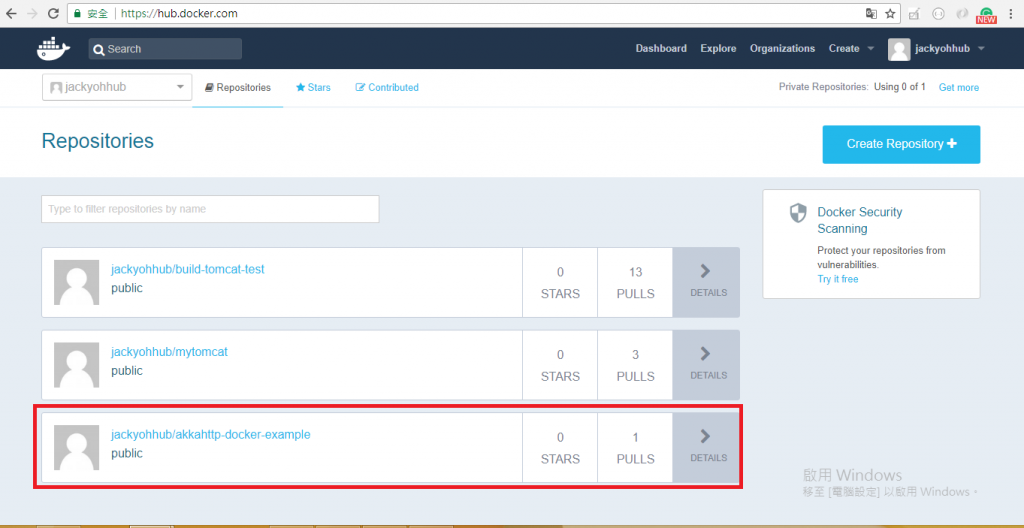This screenshot has width=1024, height=528.
Task: Open jackyohhub/mytomcat repository link
Action: pyautogui.click(x=169, y=352)
